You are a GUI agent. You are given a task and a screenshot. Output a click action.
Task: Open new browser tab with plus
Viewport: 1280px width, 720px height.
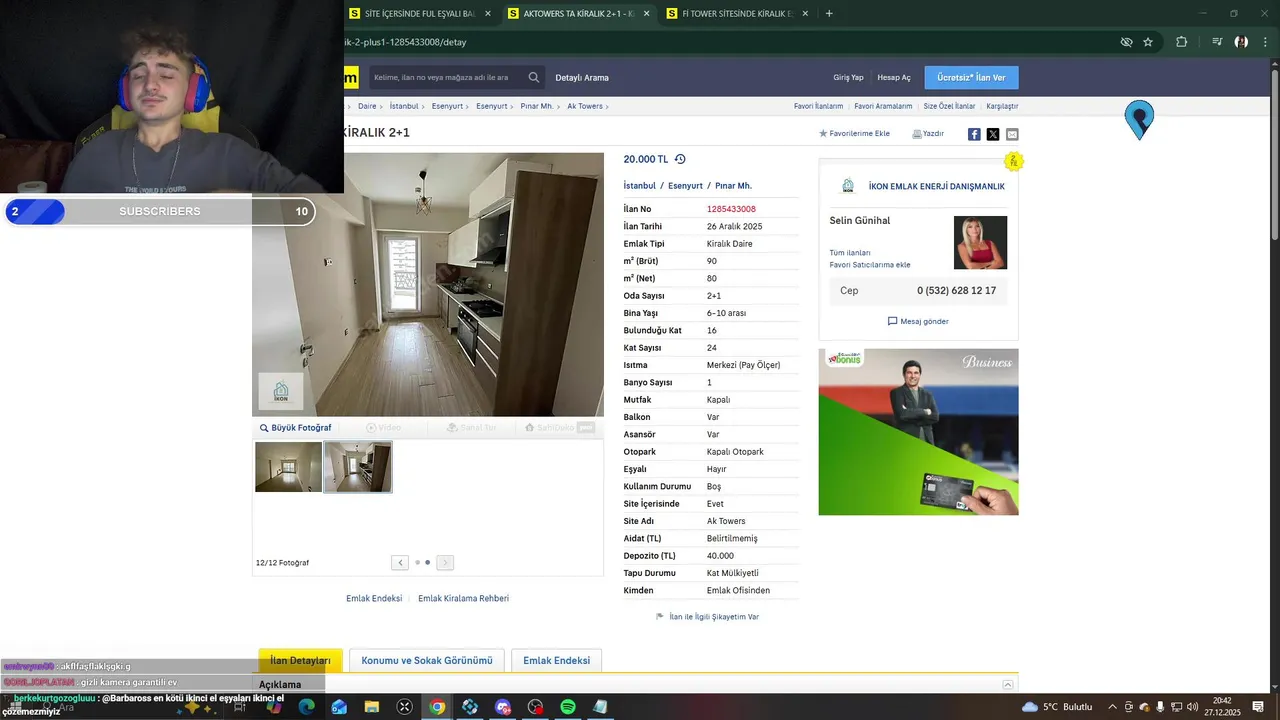[829, 13]
